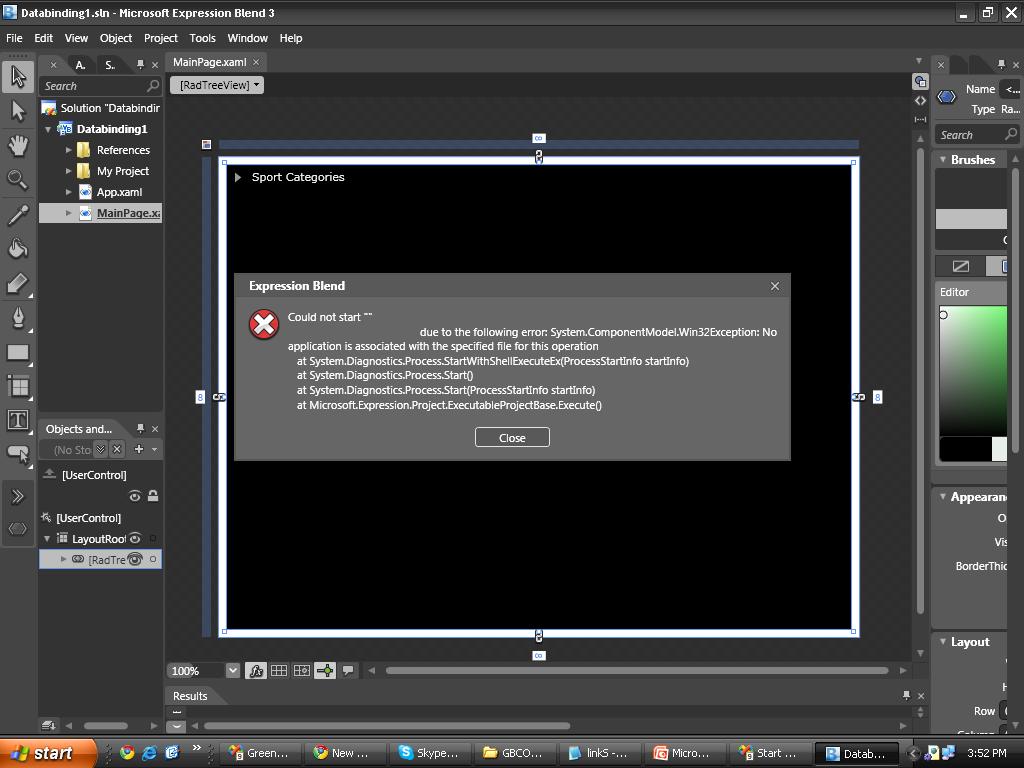The width and height of the screenshot is (1024, 768).
Task: Click the gray brush property row
Action: click(x=971, y=219)
